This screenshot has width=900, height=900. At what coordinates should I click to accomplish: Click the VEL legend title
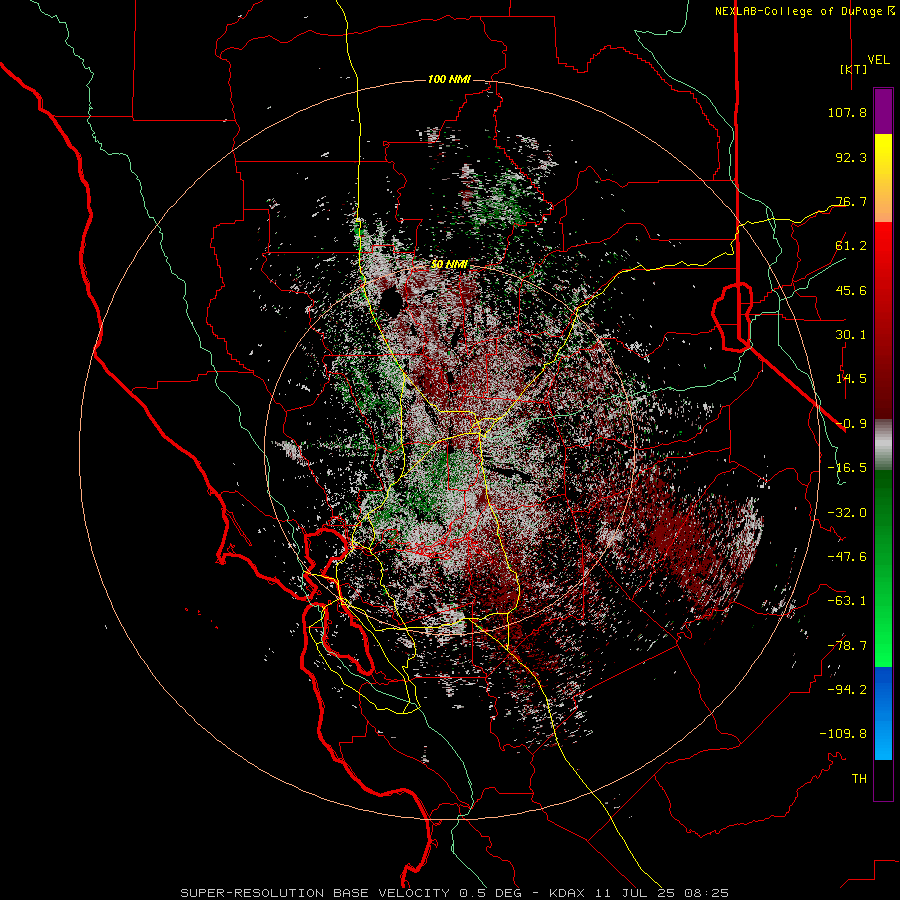tap(878, 60)
